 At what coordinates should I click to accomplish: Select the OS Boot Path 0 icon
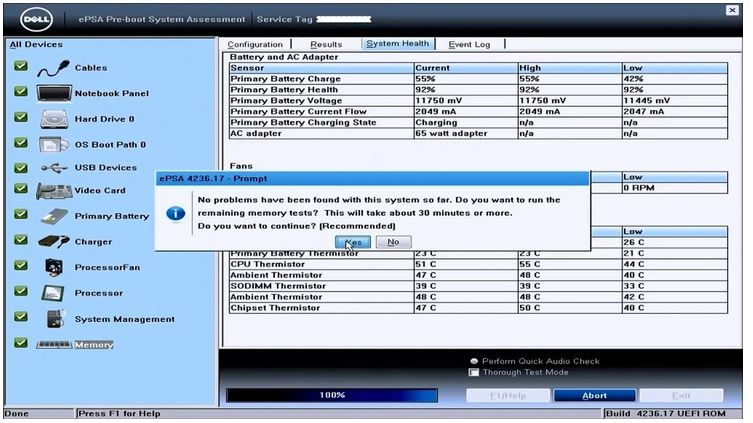(54, 145)
